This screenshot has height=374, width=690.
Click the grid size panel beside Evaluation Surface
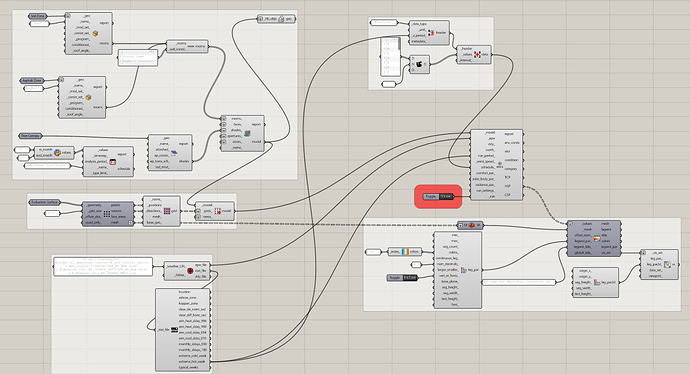point(52,213)
